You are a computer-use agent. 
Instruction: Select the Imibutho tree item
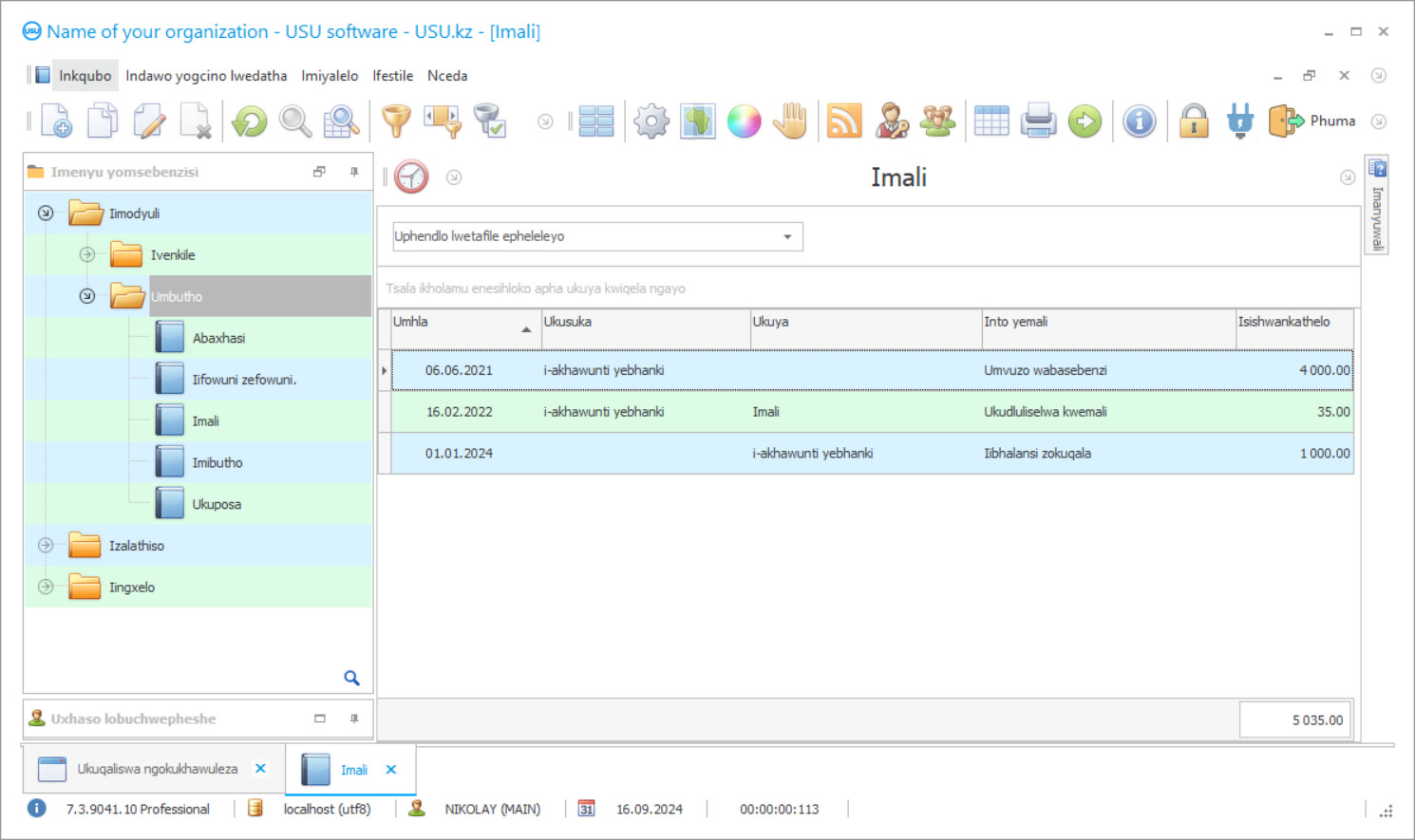click(217, 463)
